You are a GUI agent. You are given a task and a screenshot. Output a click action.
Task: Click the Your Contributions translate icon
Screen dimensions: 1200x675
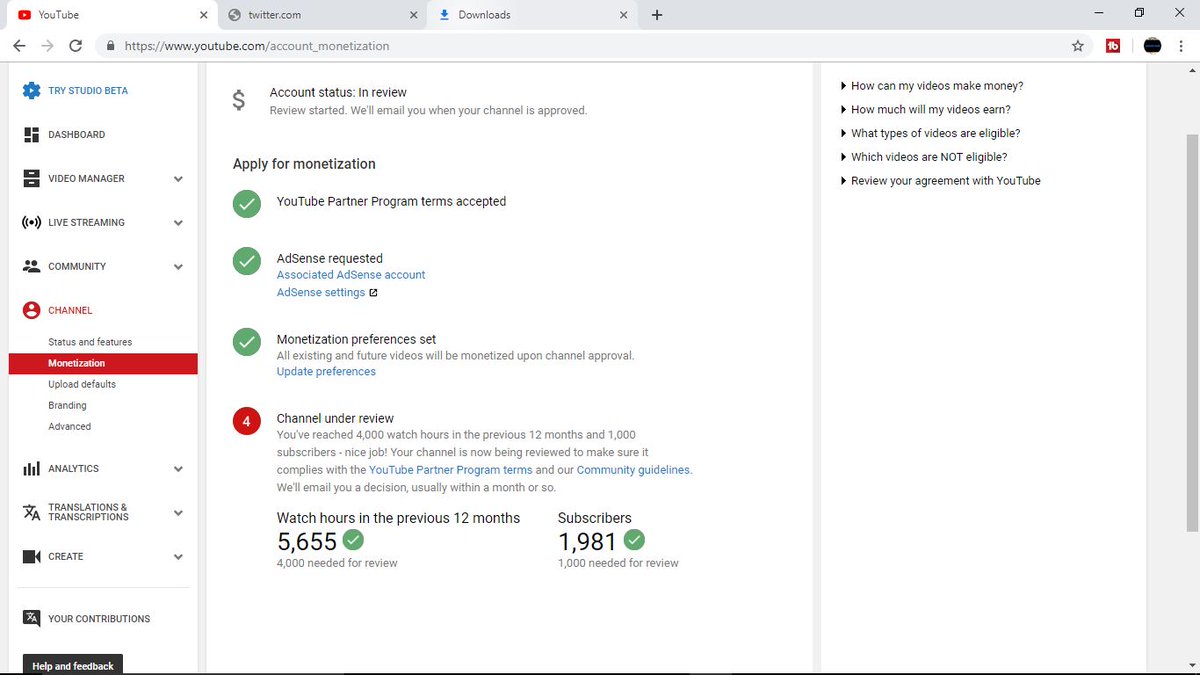pyautogui.click(x=31, y=618)
